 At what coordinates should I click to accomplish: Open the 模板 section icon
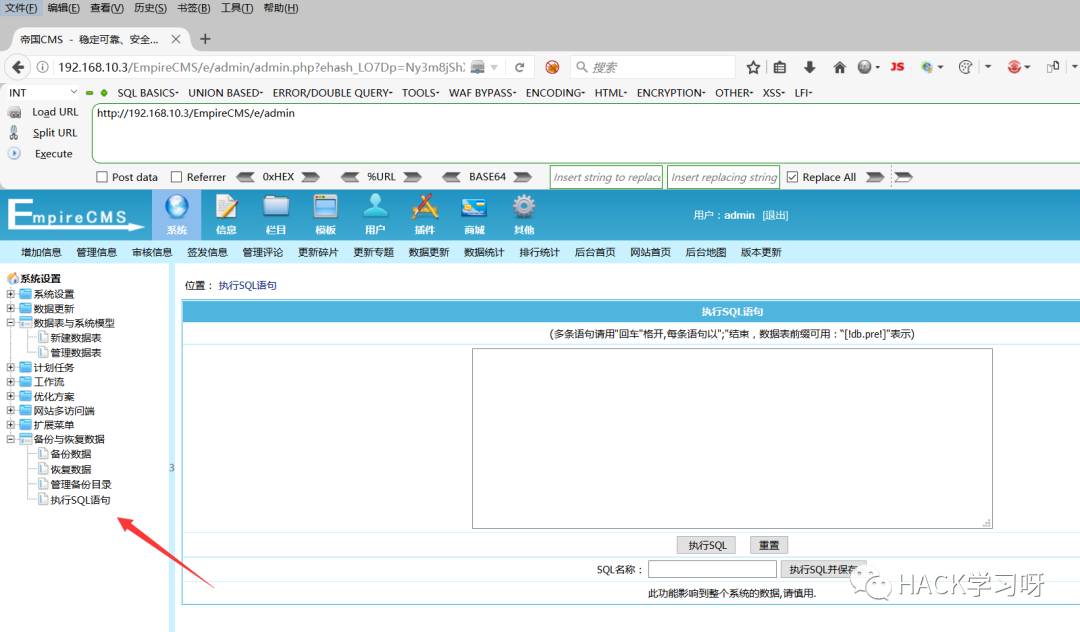(325, 214)
